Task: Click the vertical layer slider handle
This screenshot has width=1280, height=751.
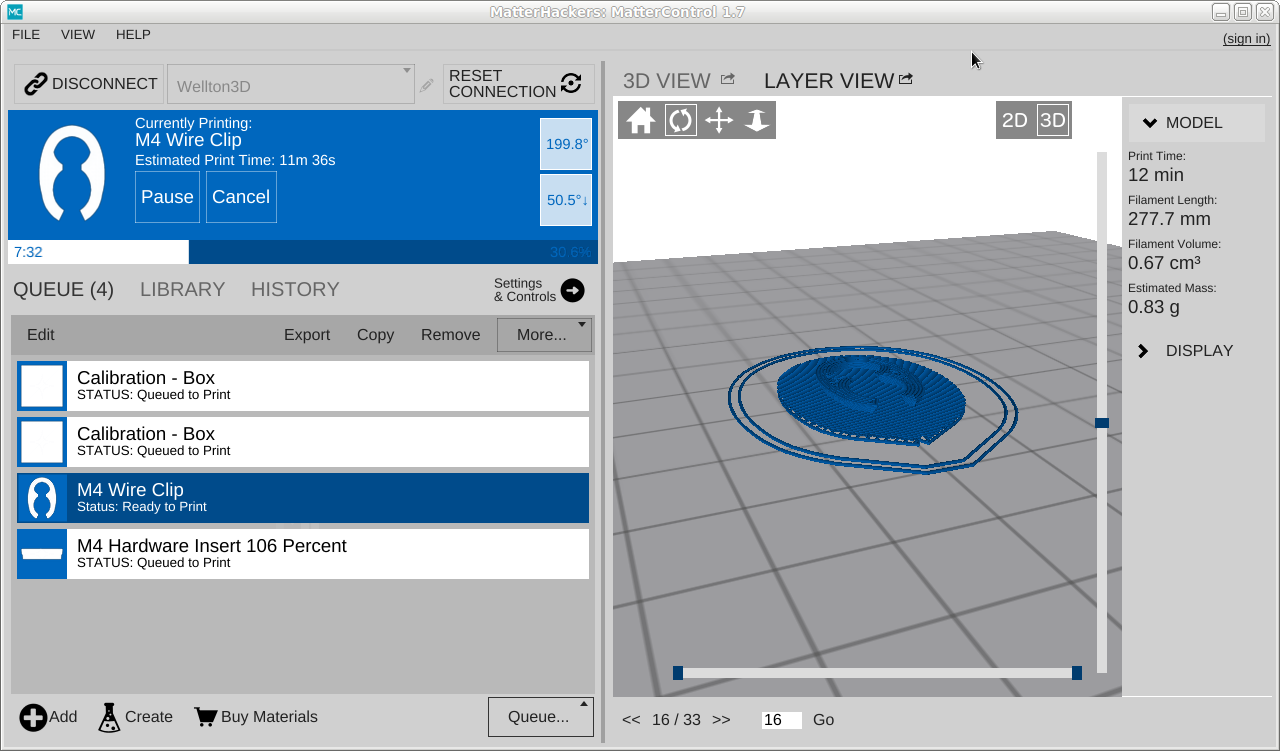Action: click(x=1102, y=423)
